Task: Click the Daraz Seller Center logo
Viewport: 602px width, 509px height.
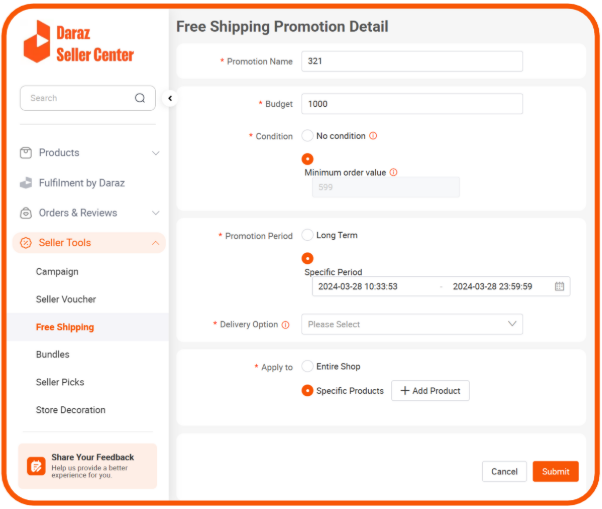Action: point(78,42)
